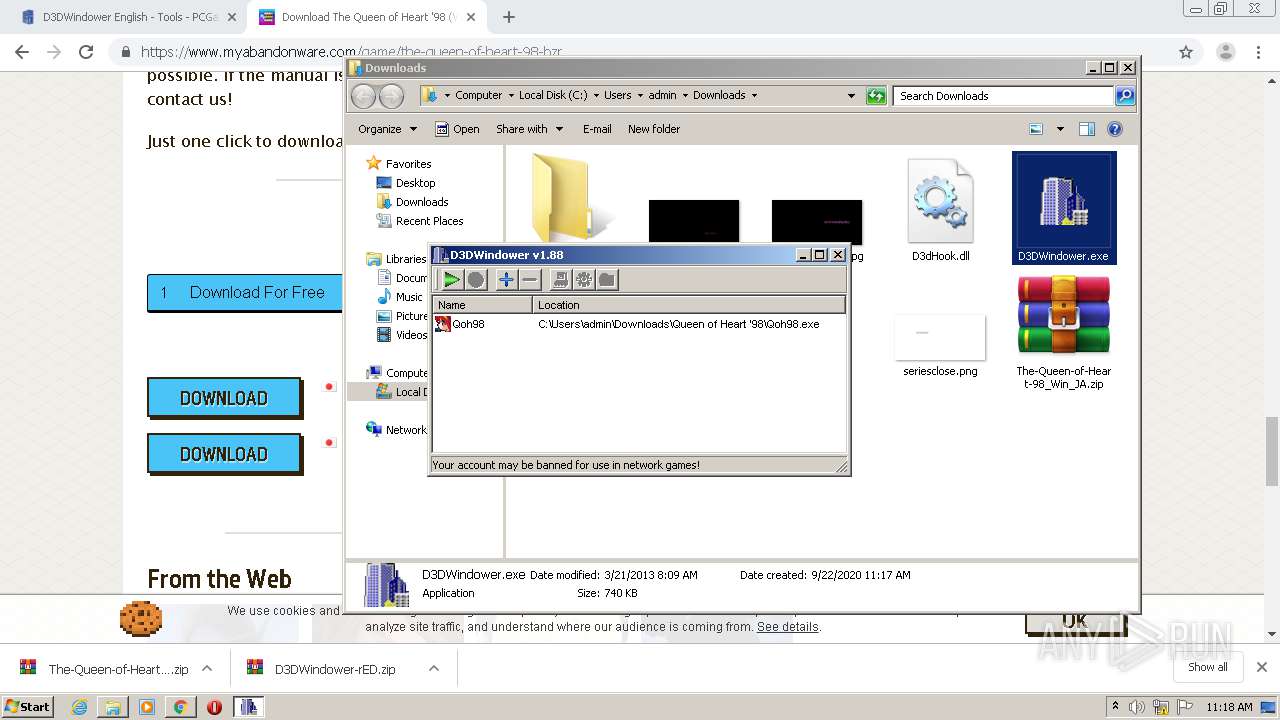This screenshot has width=1280, height=720.
Task: Click the search magnifier in Explorer
Action: 1125,96
